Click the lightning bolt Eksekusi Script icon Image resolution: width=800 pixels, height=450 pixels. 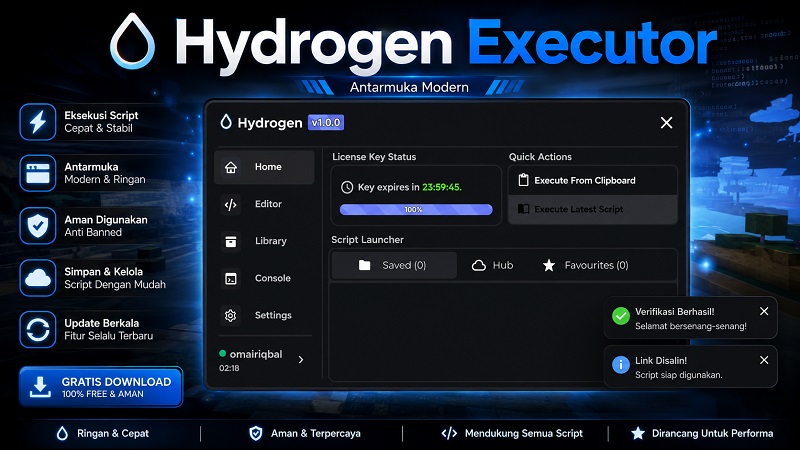pyautogui.click(x=38, y=122)
